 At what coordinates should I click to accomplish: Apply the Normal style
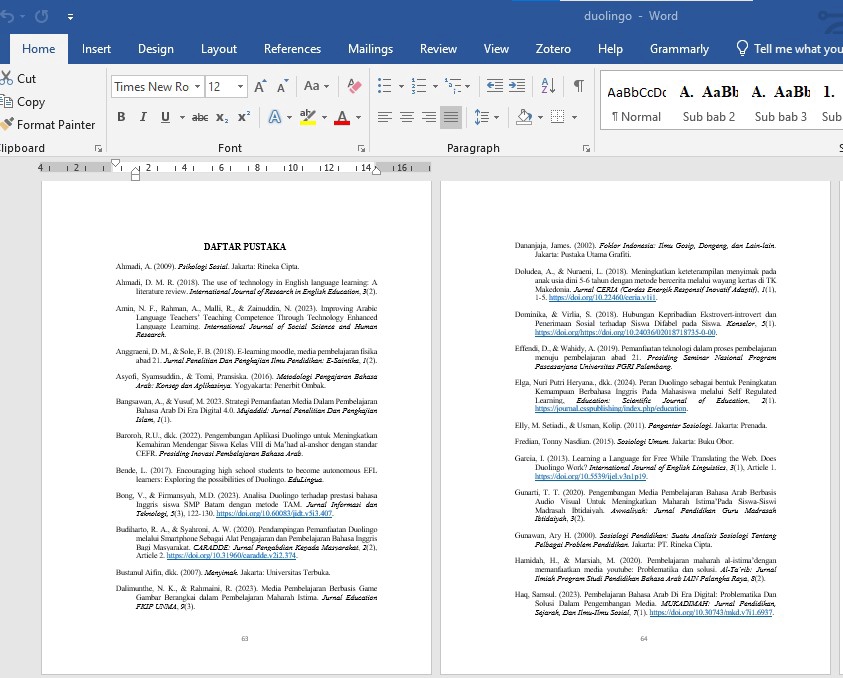point(637,104)
